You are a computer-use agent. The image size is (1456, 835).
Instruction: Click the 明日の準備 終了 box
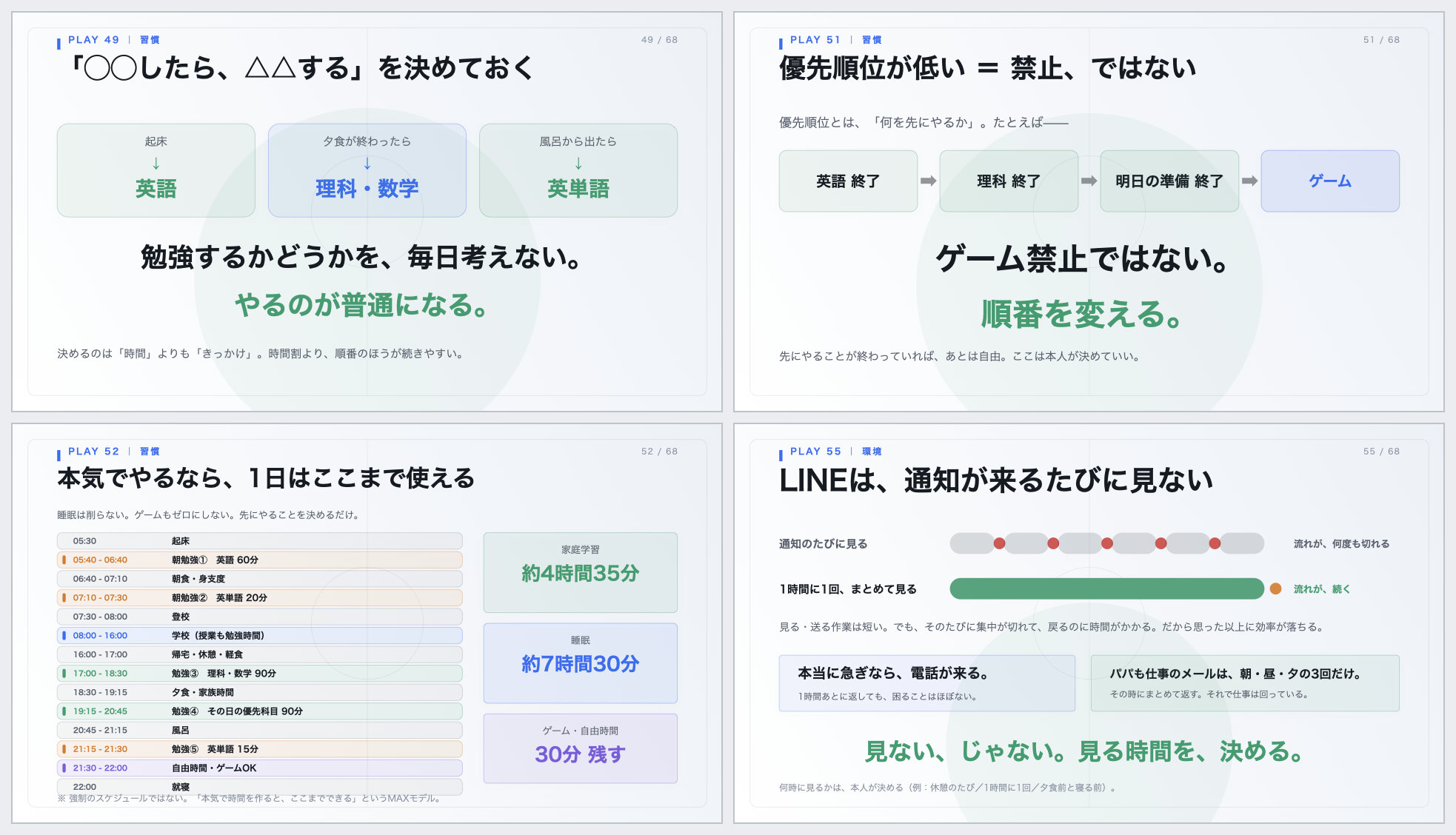point(1169,181)
